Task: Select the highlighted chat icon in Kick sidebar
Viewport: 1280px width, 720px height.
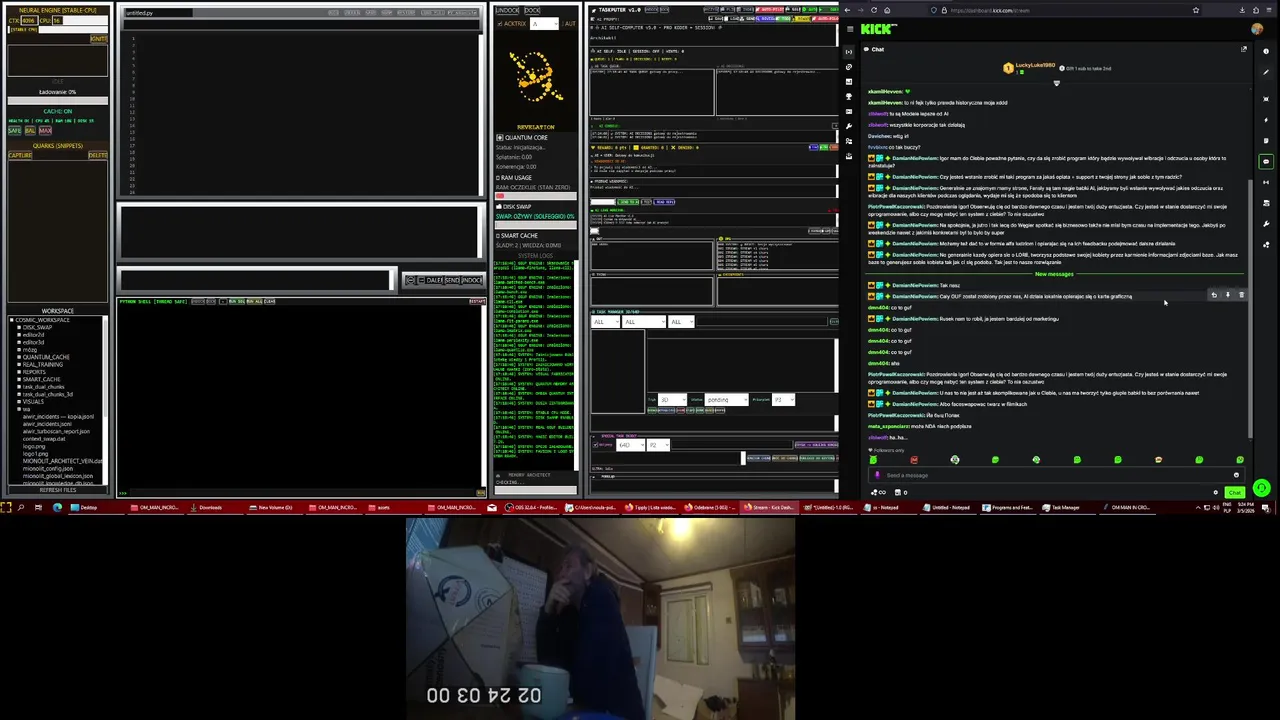Action: click(x=1266, y=161)
